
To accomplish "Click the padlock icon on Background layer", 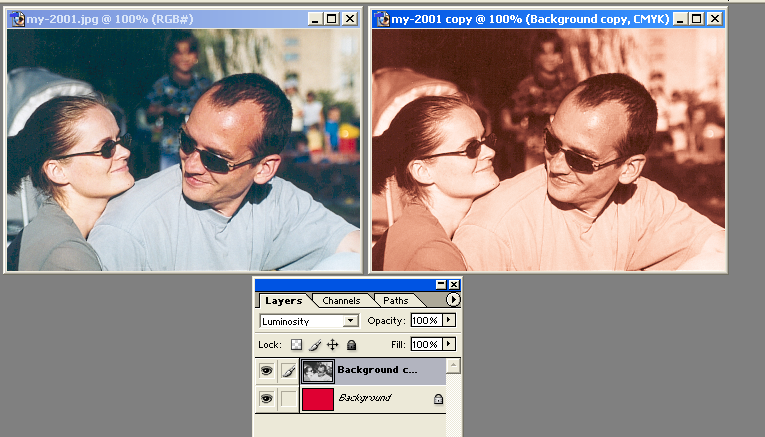I will [438, 398].
